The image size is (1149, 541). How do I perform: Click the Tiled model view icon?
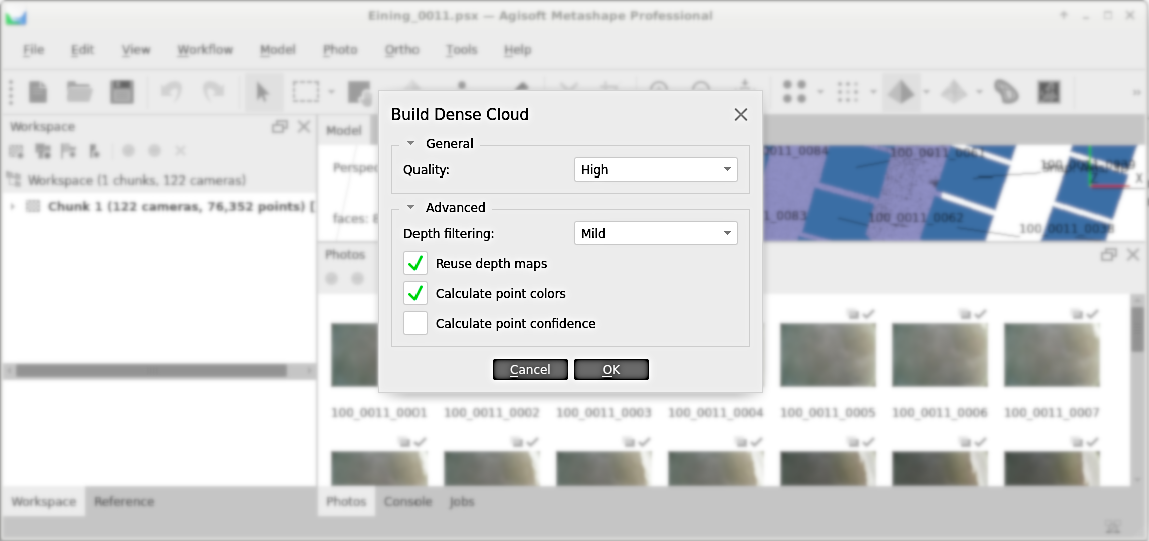point(1006,92)
